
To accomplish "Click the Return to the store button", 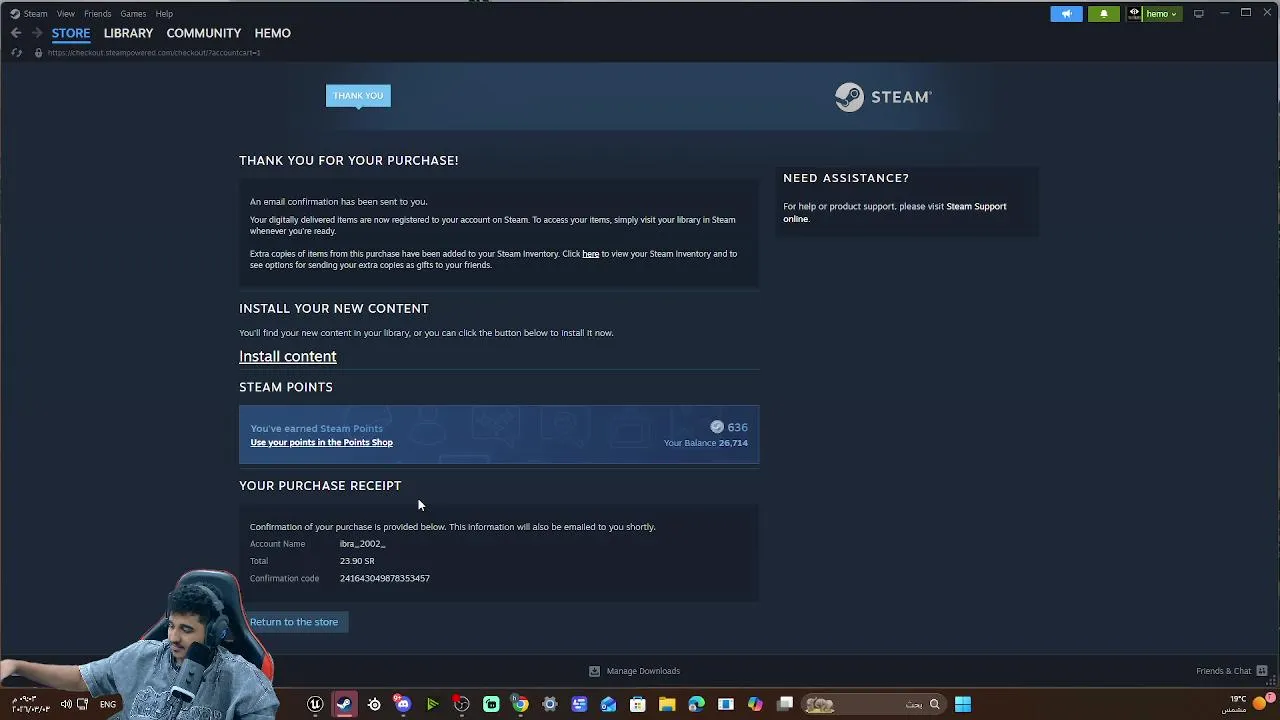I will coord(294,622).
